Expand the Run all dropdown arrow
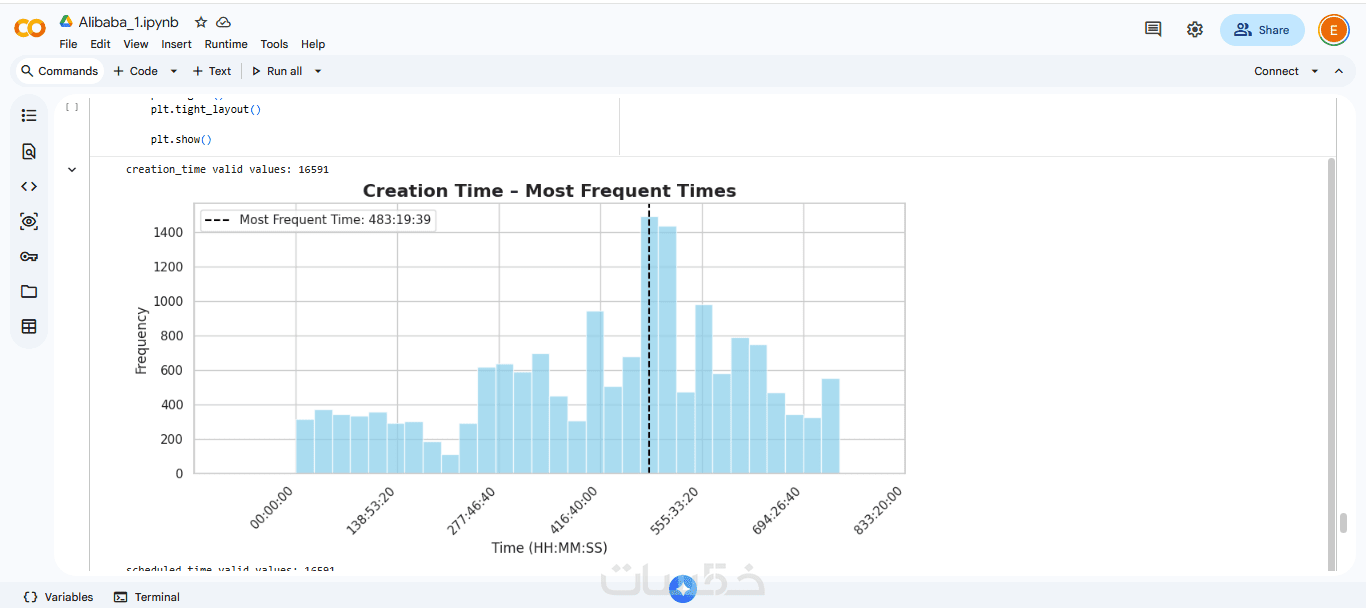1366x608 pixels. [318, 71]
